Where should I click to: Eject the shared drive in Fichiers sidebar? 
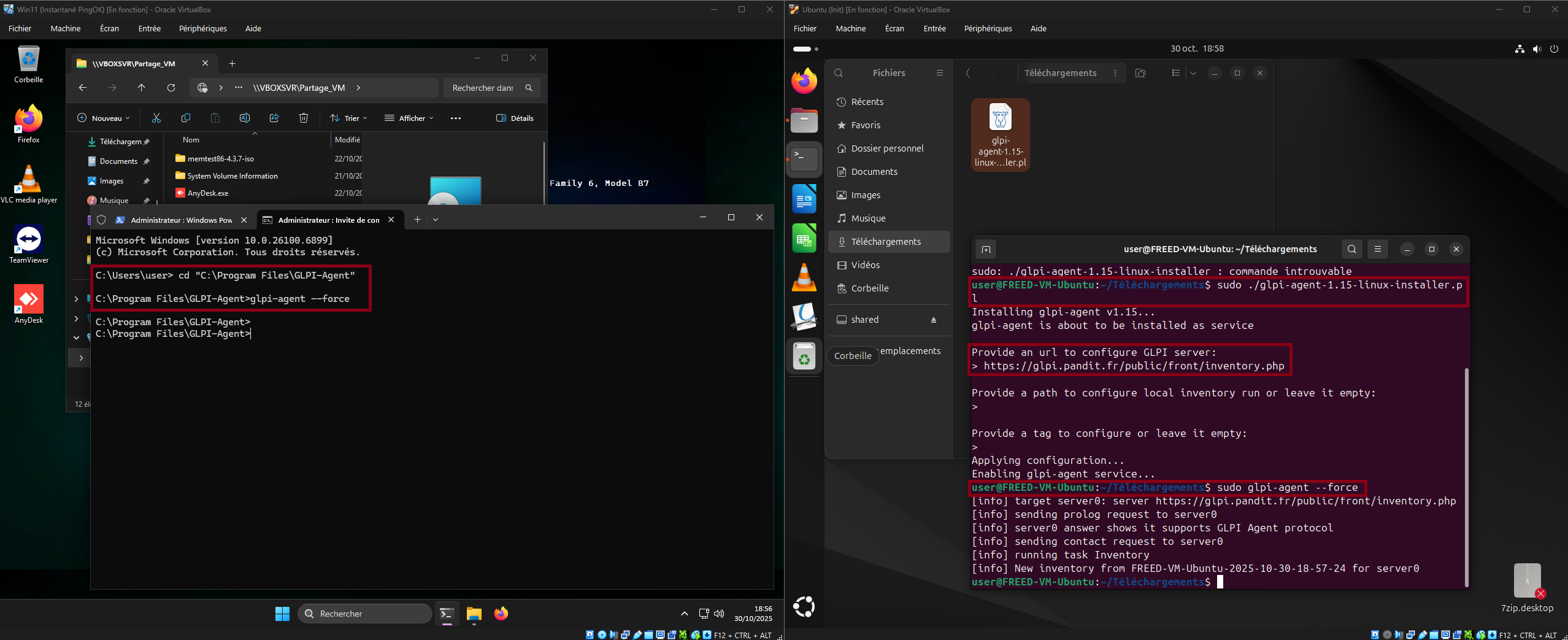[x=934, y=320]
